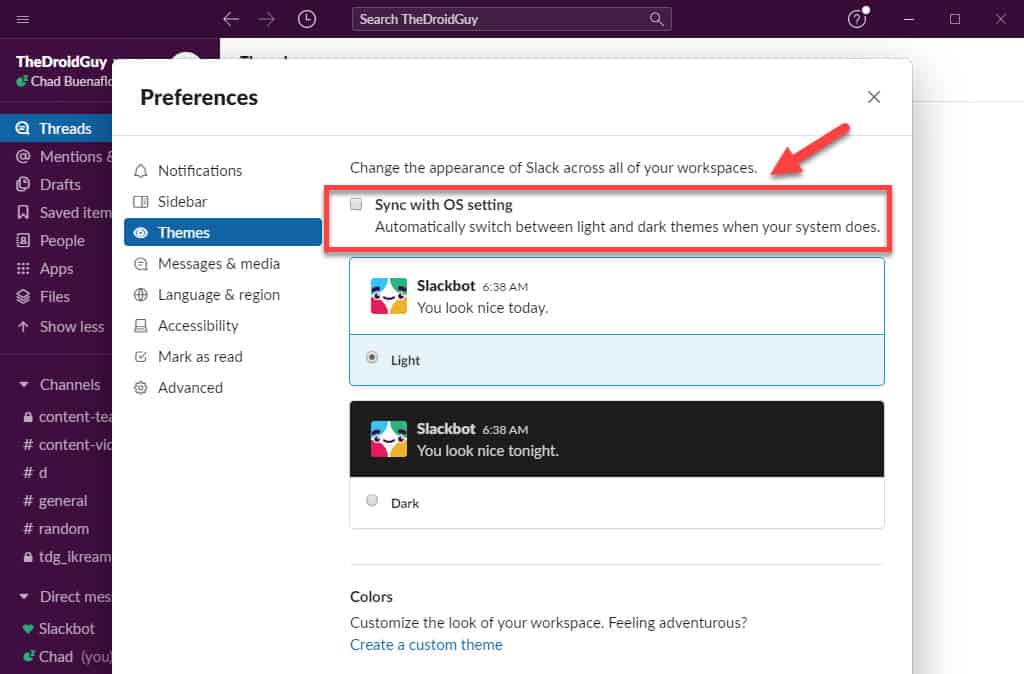Click the Slackbot avatar in Dark preview

pyautogui.click(x=389, y=439)
